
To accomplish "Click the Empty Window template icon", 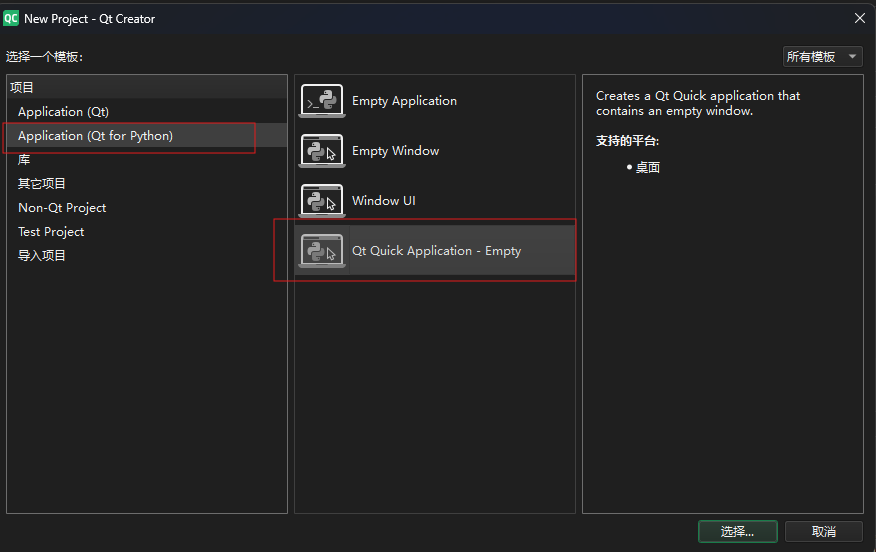I will tap(322, 151).
